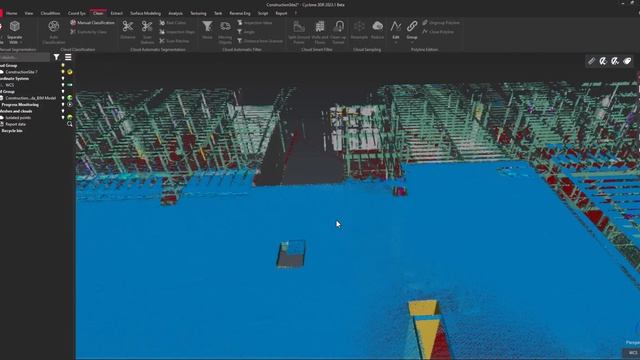Image resolution: width=640 pixels, height=360 pixels.
Task: Toggle visibility bulb for WCS
Action: click(x=63, y=85)
